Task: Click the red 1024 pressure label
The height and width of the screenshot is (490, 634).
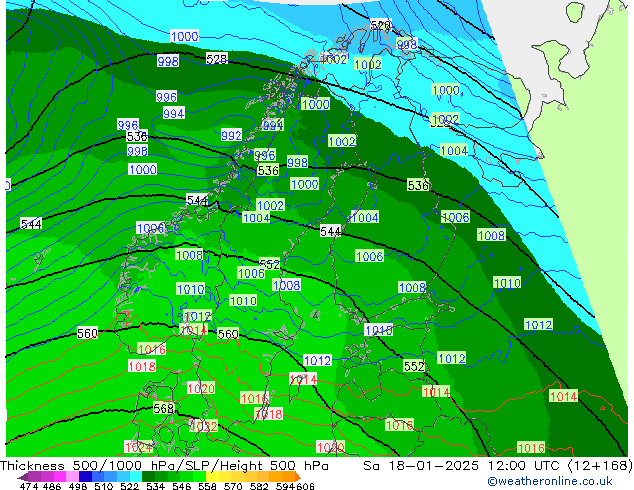Action: [x=138, y=447]
